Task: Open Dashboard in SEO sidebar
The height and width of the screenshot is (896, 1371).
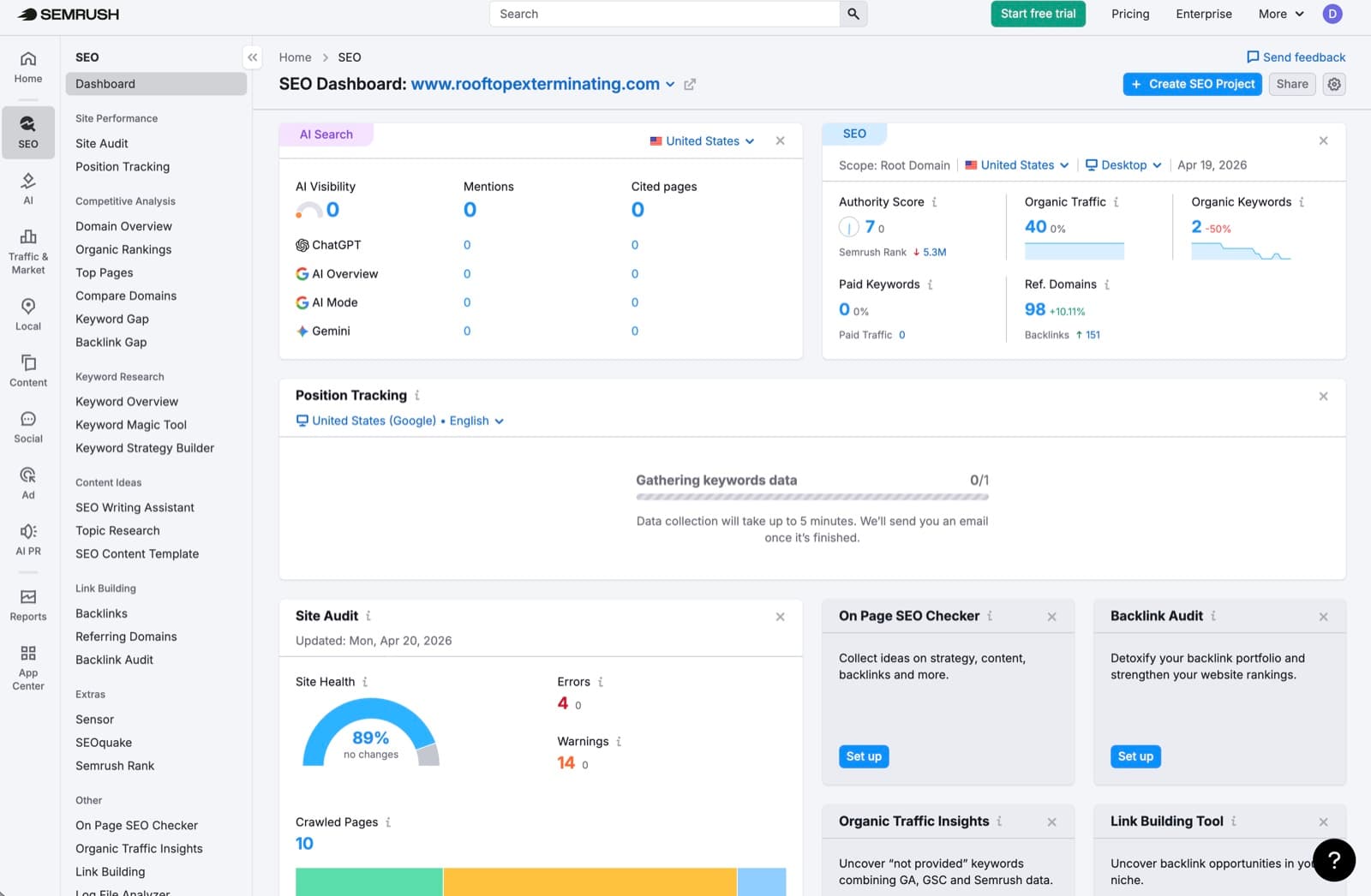Action: pyautogui.click(x=156, y=84)
